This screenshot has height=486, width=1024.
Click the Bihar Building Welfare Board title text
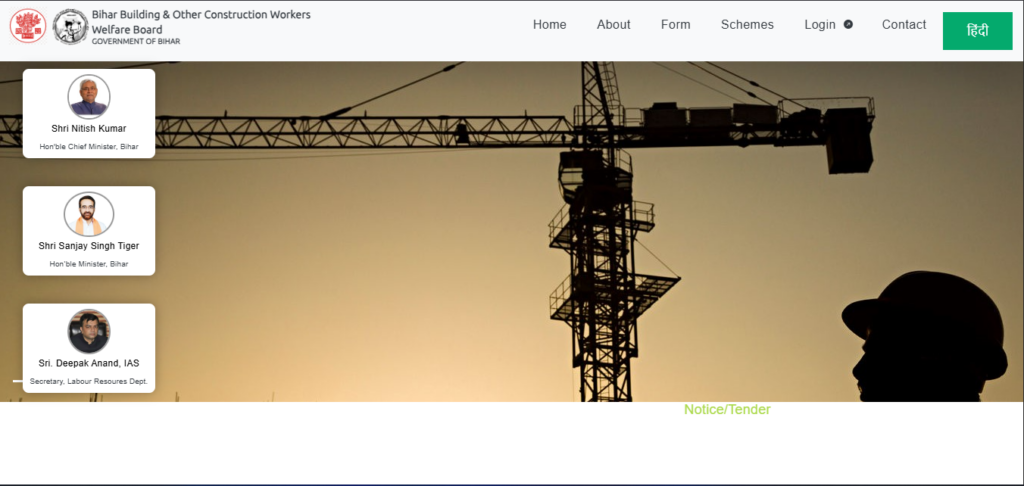pos(200,22)
